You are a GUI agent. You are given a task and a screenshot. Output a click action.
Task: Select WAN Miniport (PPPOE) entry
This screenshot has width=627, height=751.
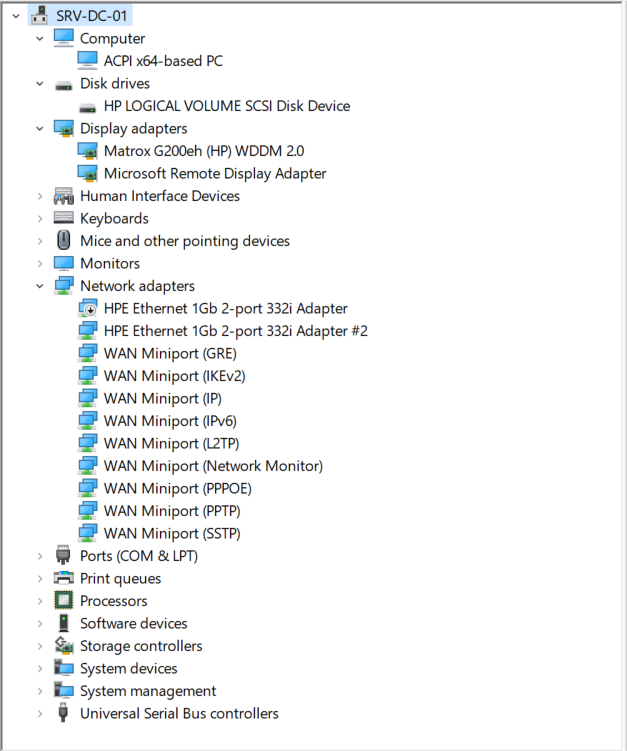pos(178,489)
